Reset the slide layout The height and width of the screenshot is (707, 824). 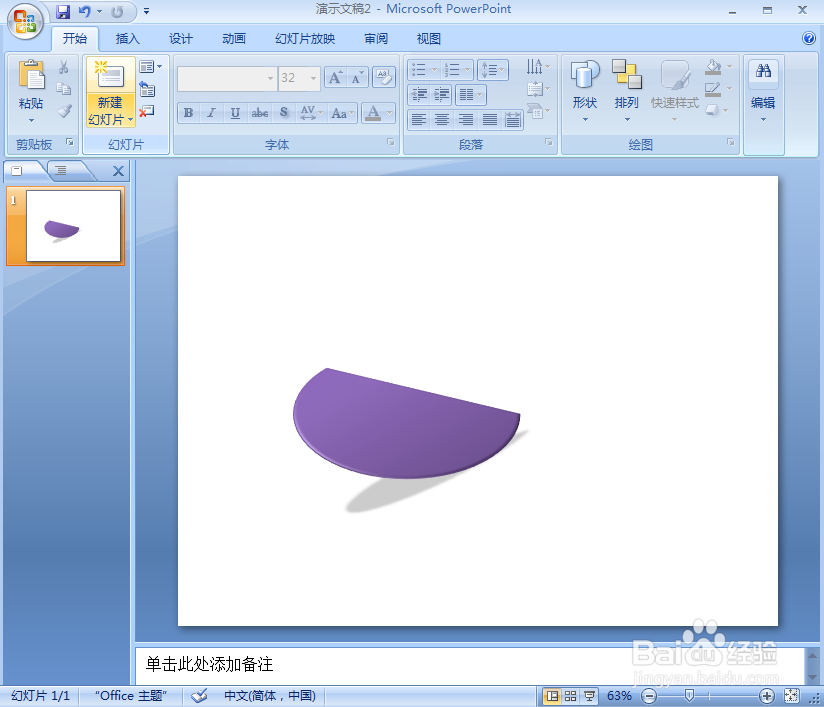pyautogui.click(x=148, y=89)
